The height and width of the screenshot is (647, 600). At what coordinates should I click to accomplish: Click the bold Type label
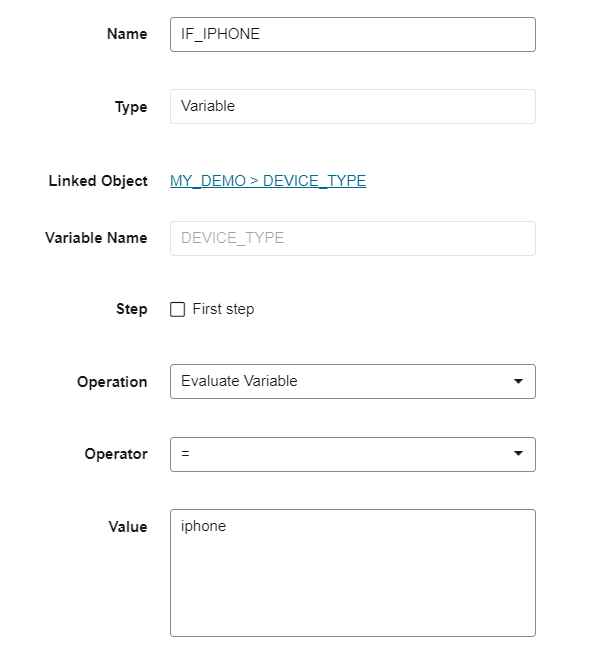coord(131,107)
